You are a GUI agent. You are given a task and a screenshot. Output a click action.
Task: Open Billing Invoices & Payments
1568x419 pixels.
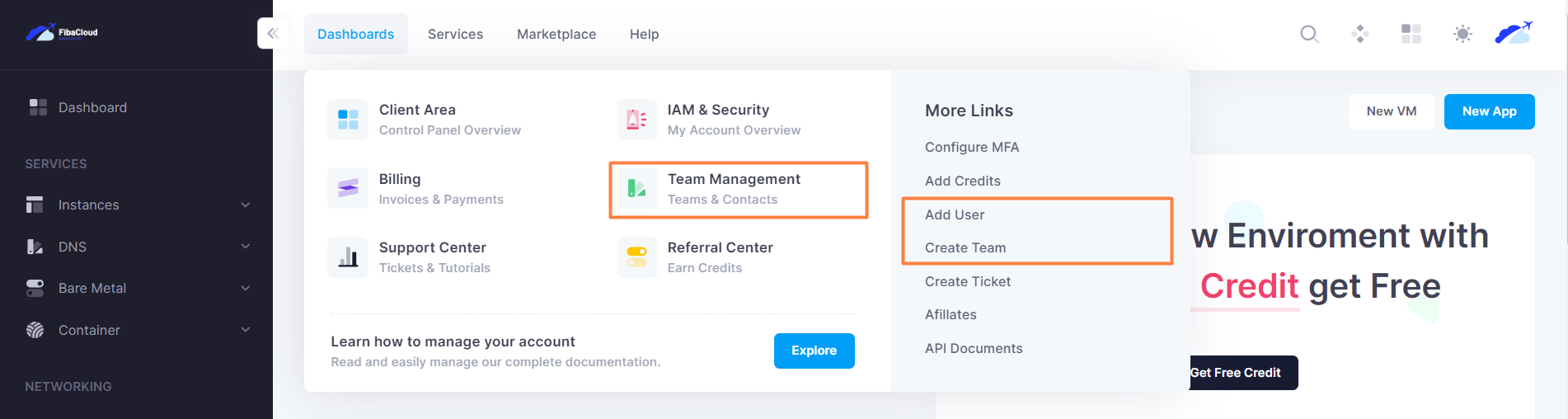point(441,188)
